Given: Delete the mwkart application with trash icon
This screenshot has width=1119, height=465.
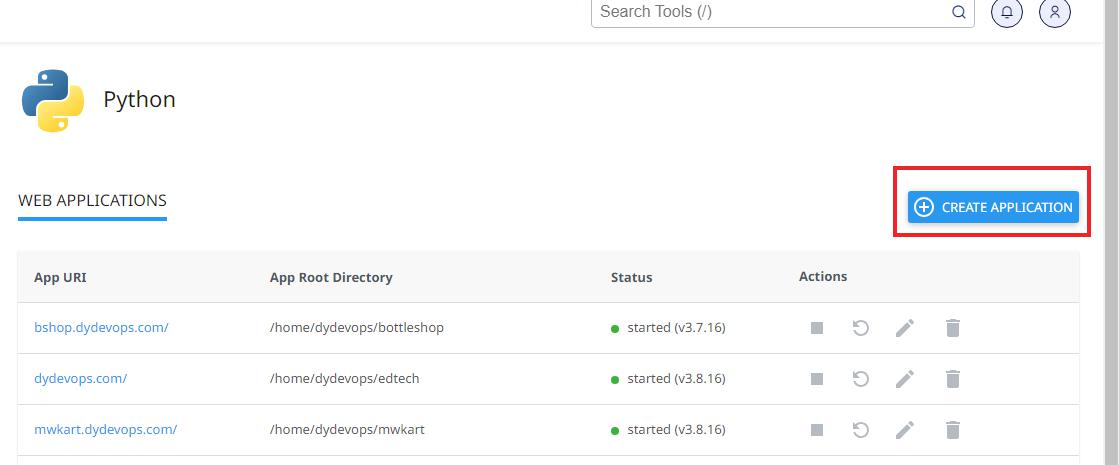Looking at the screenshot, I should coord(953,430).
